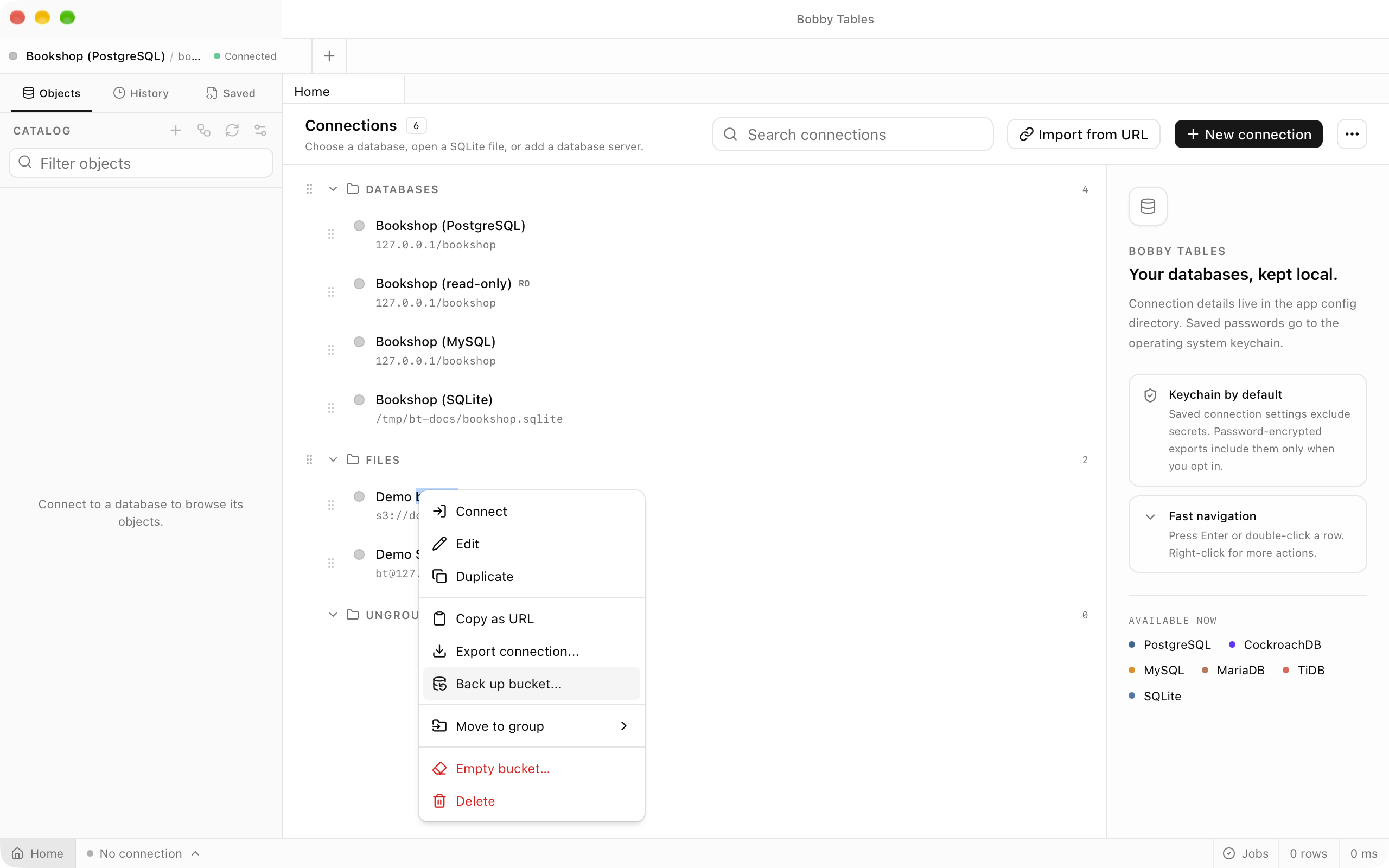Viewport: 1389px width, 868px height.
Task: Choose Duplicate from context menu
Action: (531, 576)
